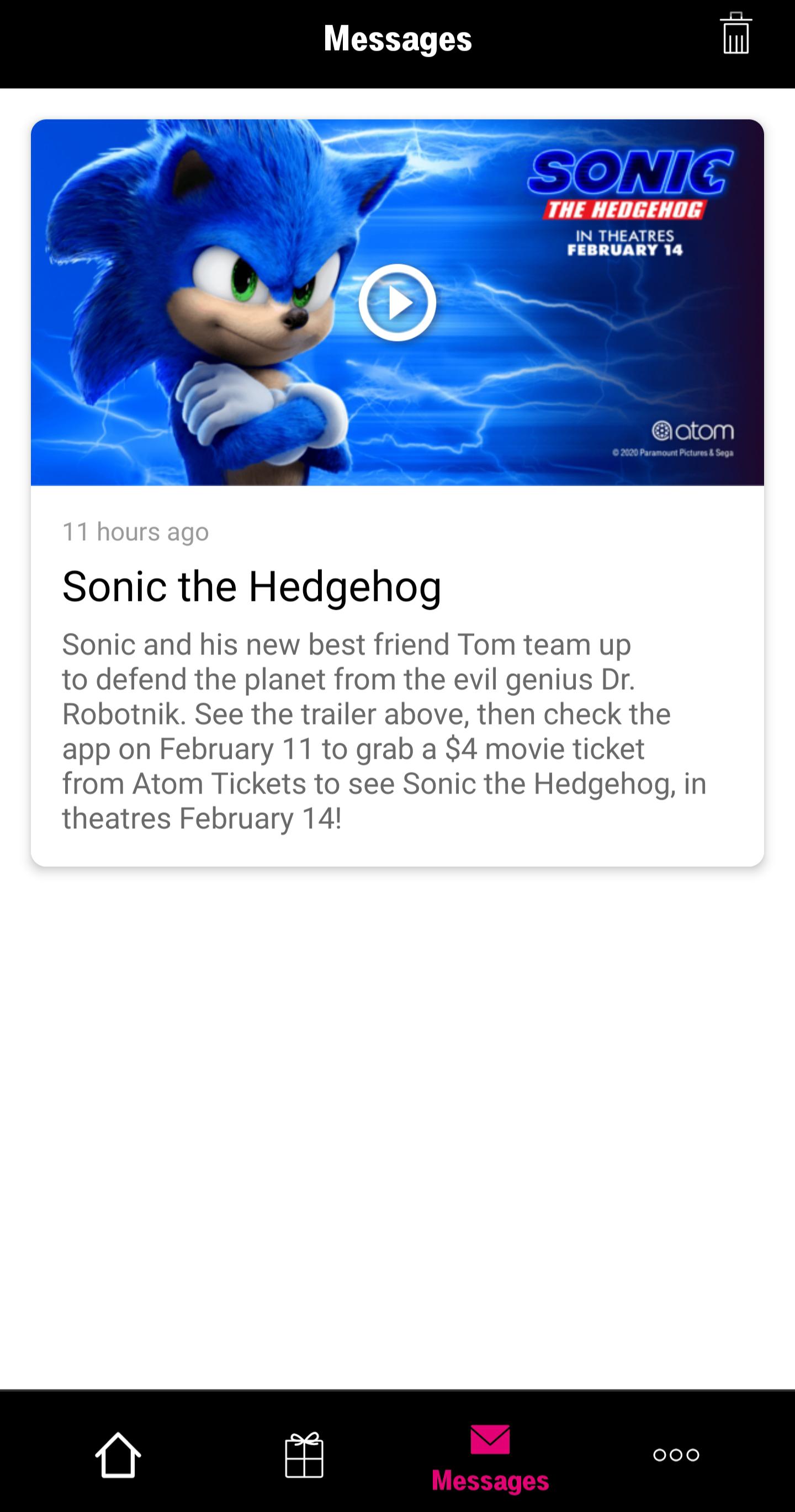Screen dimensions: 795x1512
Task: Tap the Sonic the Hedgehog title heading
Action: (x=252, y=587)
